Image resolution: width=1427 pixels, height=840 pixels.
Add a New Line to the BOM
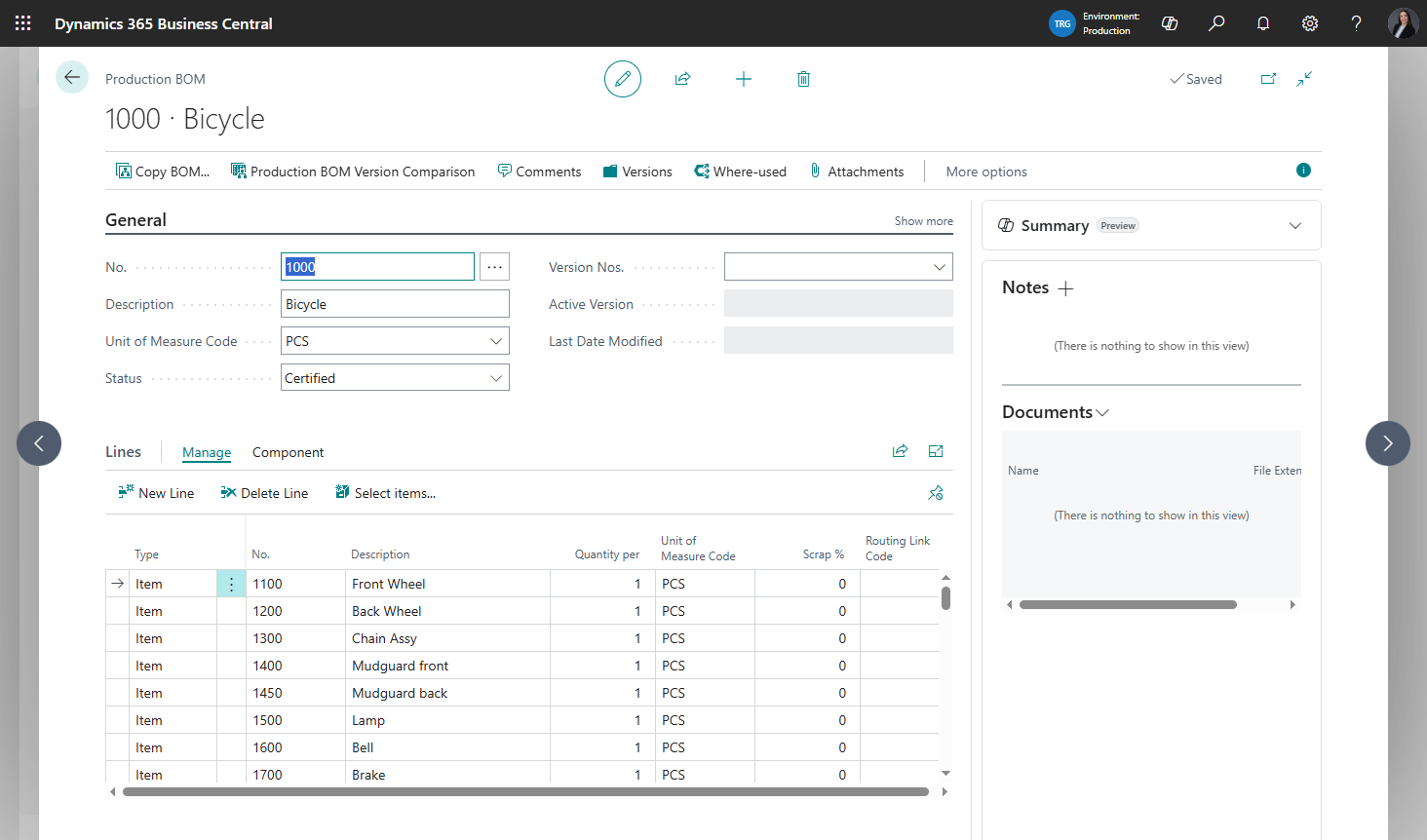click(x=156, y=493)
